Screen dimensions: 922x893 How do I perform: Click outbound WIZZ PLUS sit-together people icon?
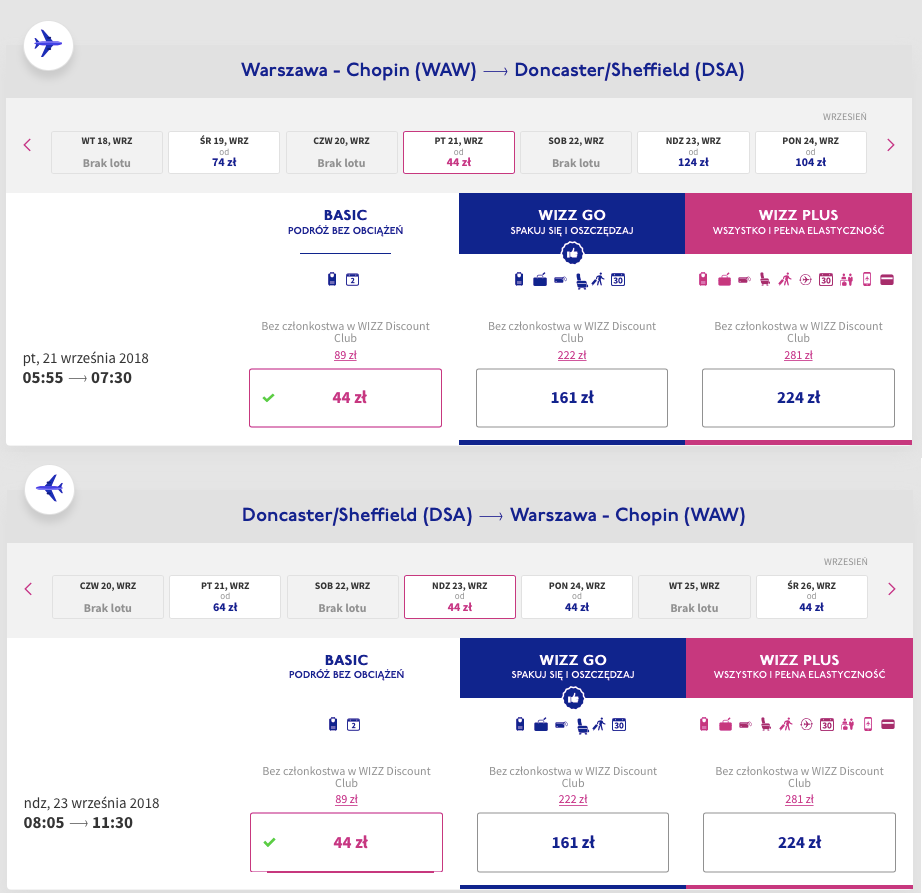(x=846, y=280)
